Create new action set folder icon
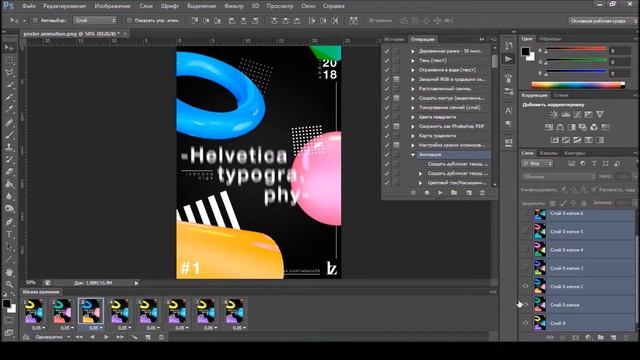640x360 pixels. (x=454, y=193)
